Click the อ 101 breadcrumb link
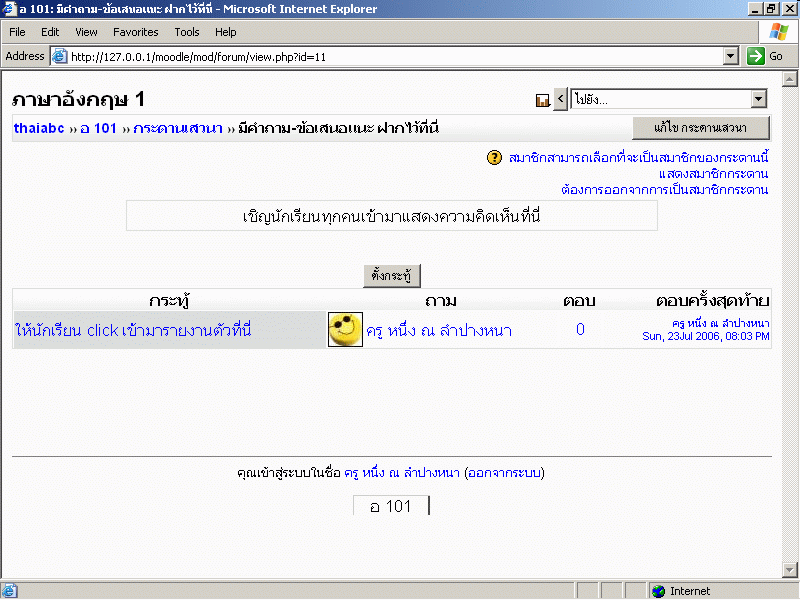Image resolution: width=800 pixels, height=600 pixels. click(98, 128)
